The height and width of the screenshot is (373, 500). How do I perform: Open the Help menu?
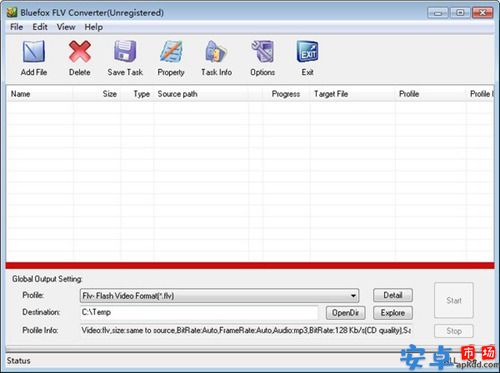point(93,27)
